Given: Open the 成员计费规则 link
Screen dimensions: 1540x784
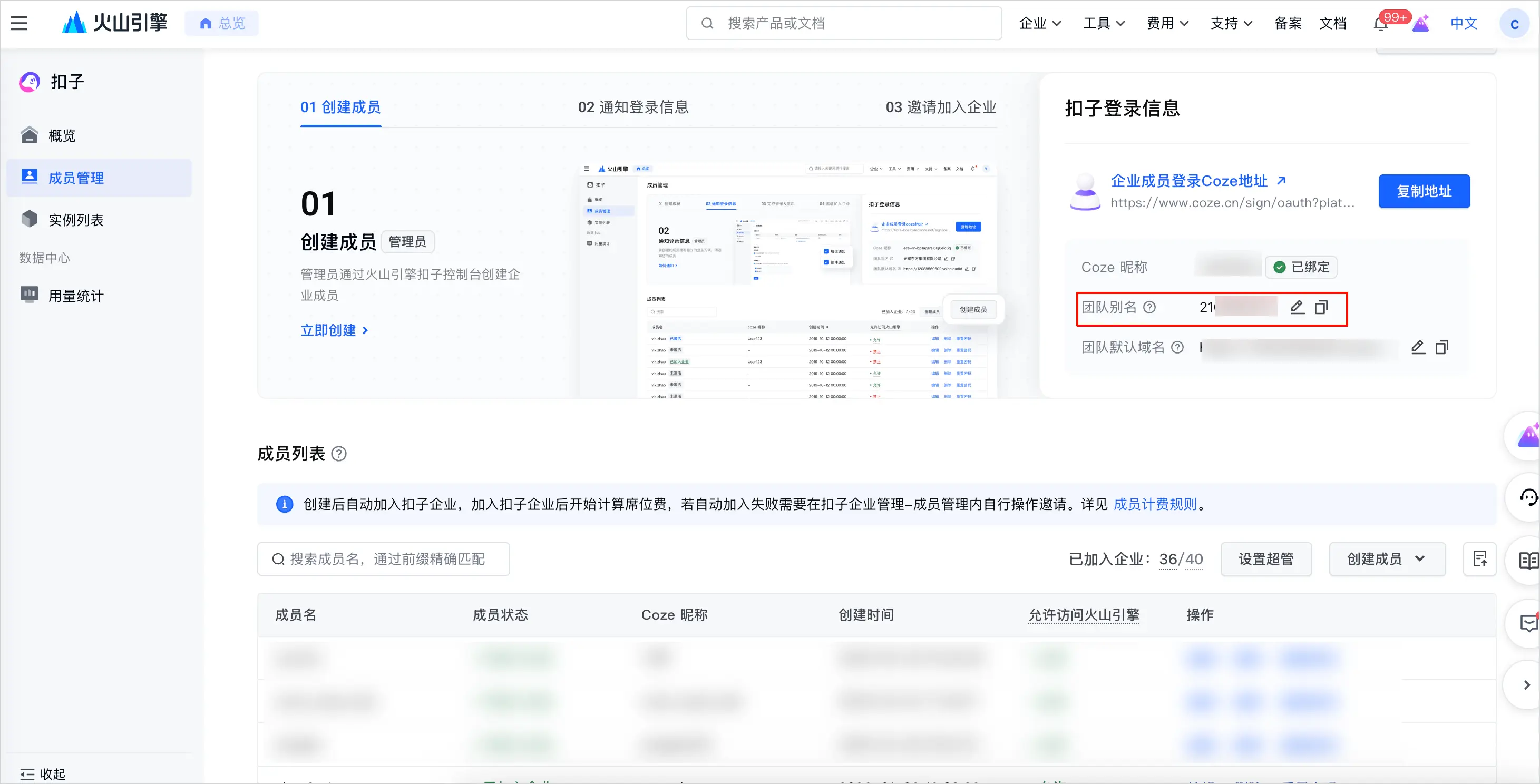Looking at the screenshot, I should (1155, 504).
